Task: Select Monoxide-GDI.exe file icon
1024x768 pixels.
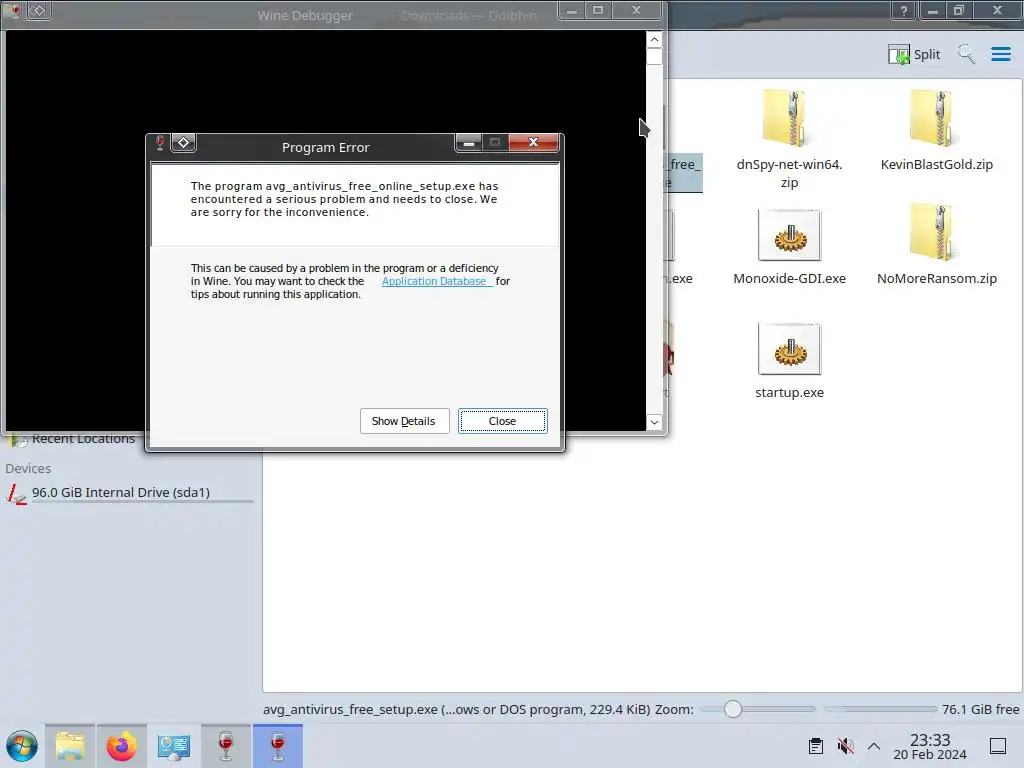Action: click(x=789, y=235)
